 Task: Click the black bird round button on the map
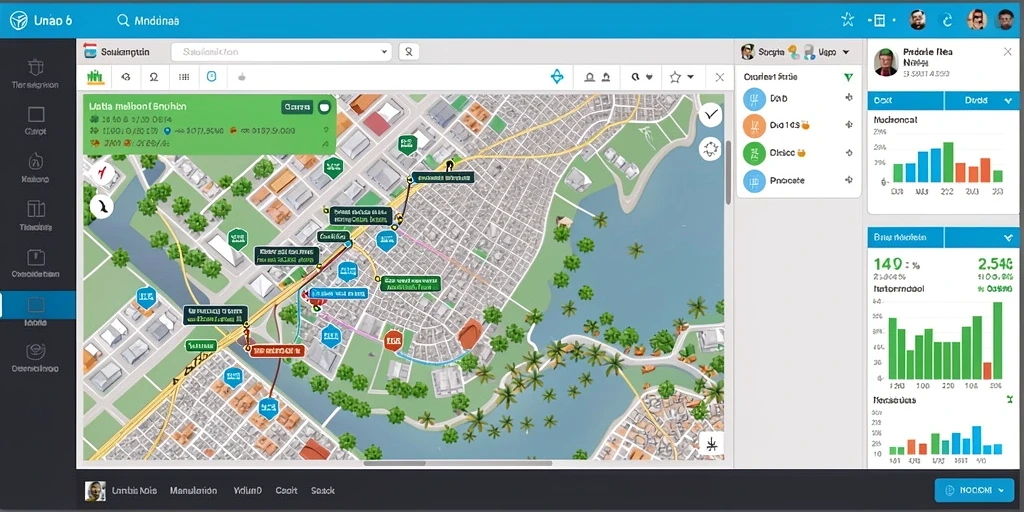point(102,207)
